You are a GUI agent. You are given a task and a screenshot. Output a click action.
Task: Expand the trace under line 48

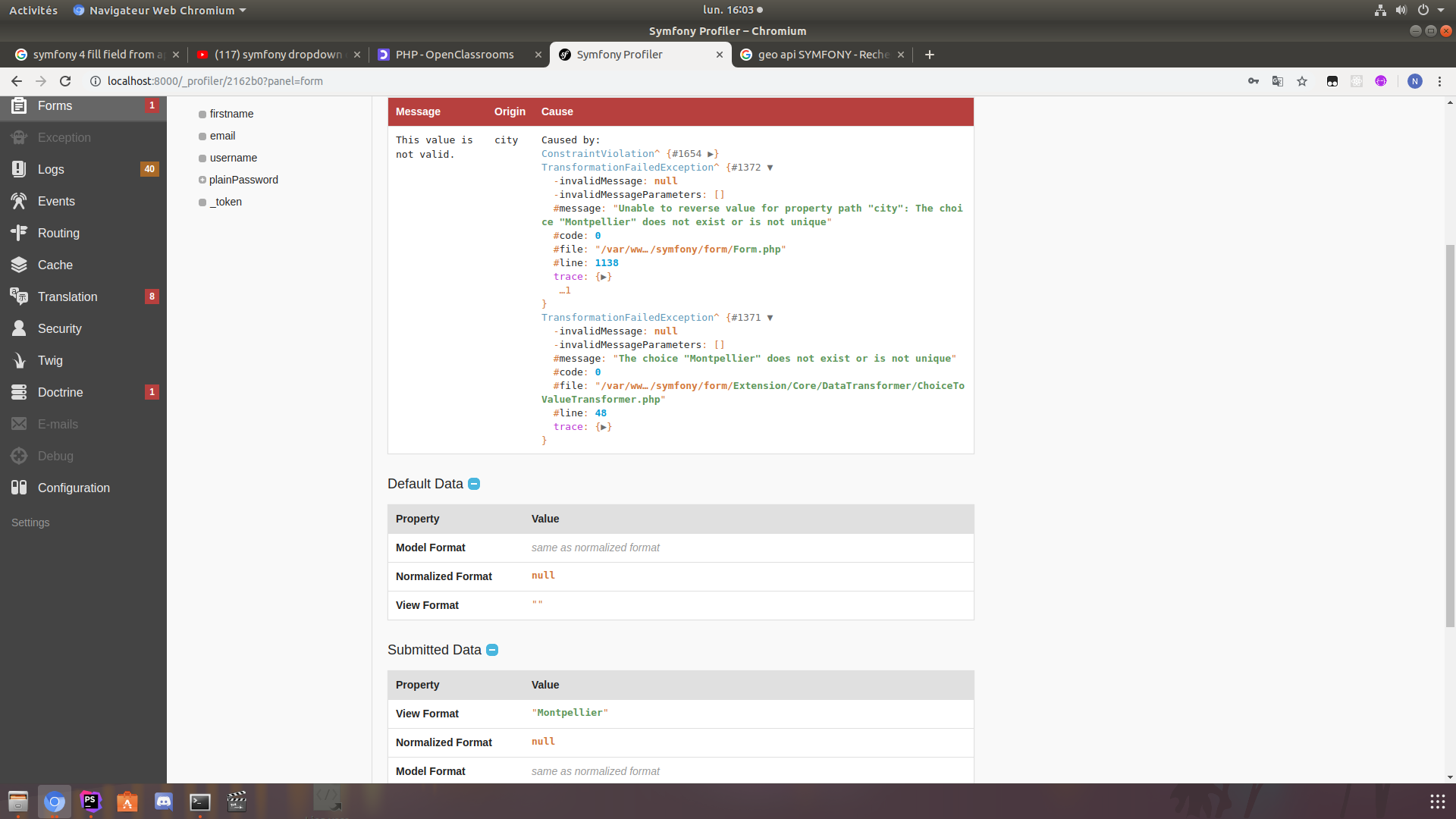pos(604,427)
